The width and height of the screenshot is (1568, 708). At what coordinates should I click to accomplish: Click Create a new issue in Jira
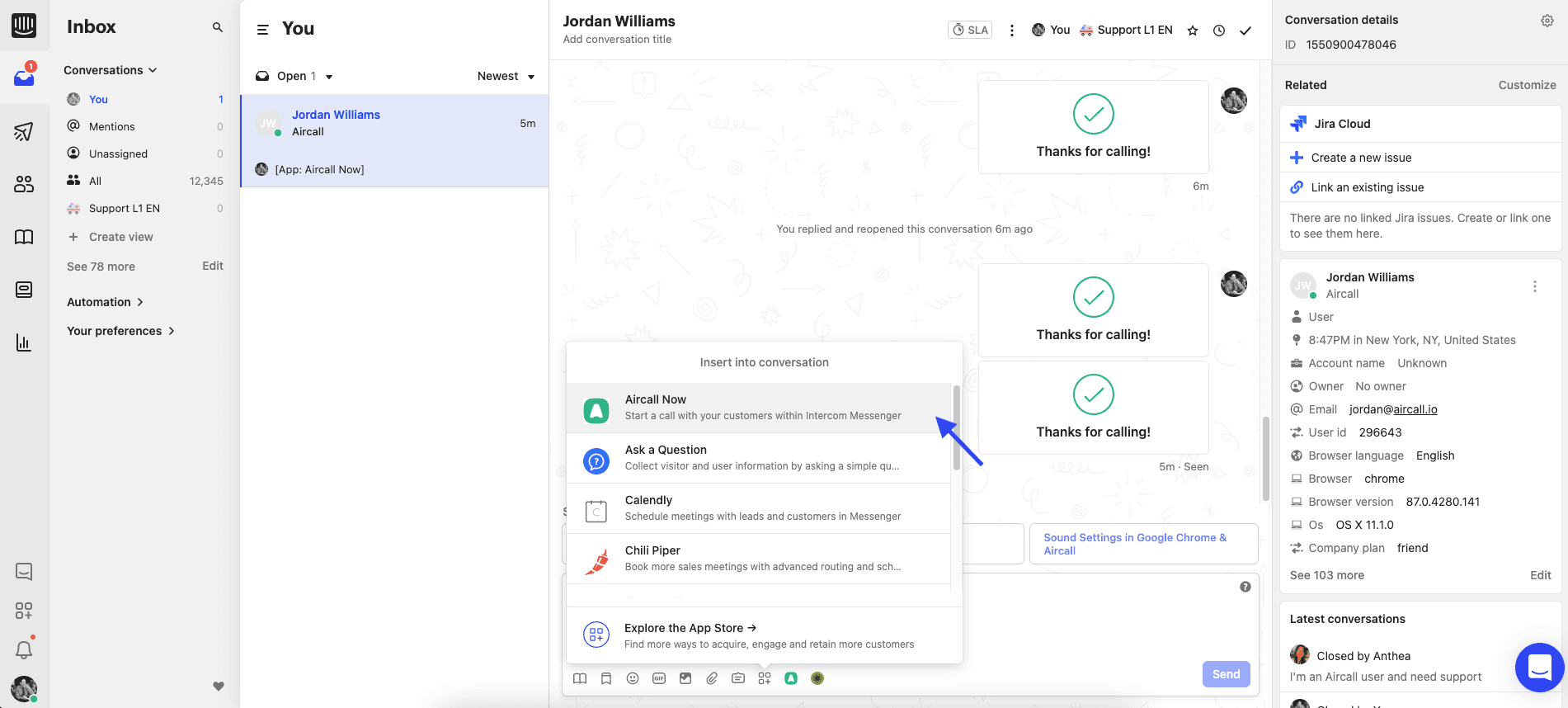click(x=1361, y=158)
